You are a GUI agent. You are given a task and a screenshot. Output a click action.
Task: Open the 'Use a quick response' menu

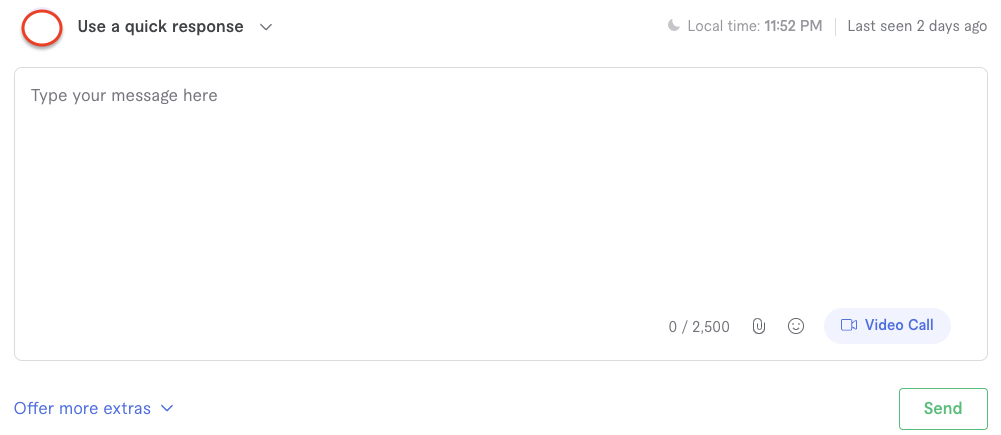pos(160,27)
